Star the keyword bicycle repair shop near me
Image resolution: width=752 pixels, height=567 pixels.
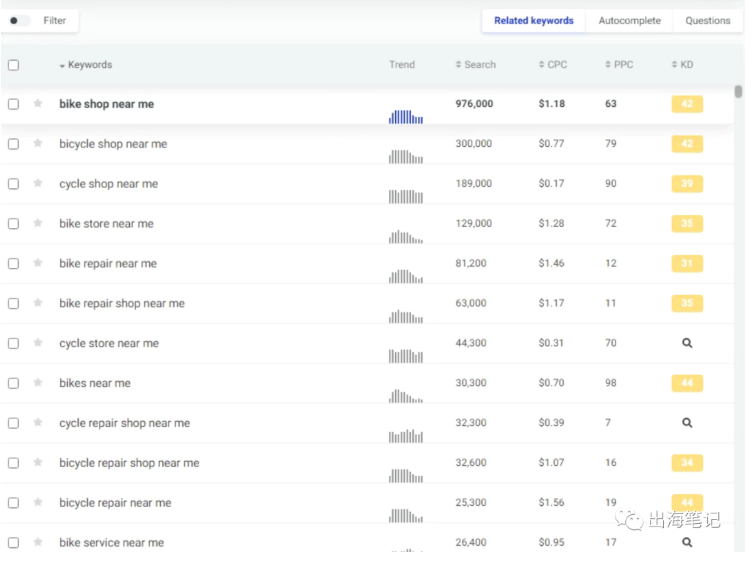point(38,462)
